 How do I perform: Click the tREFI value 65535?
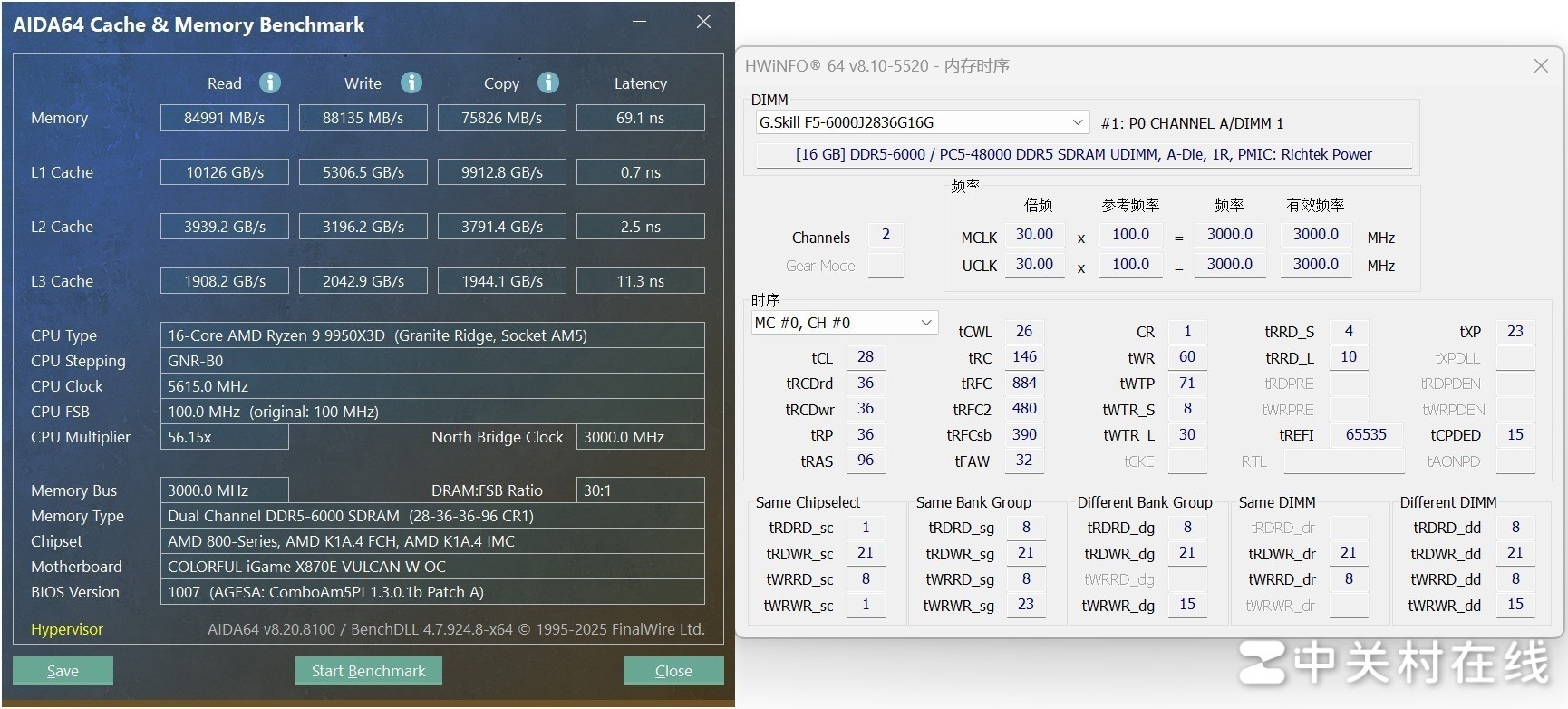click(1366, 434)
